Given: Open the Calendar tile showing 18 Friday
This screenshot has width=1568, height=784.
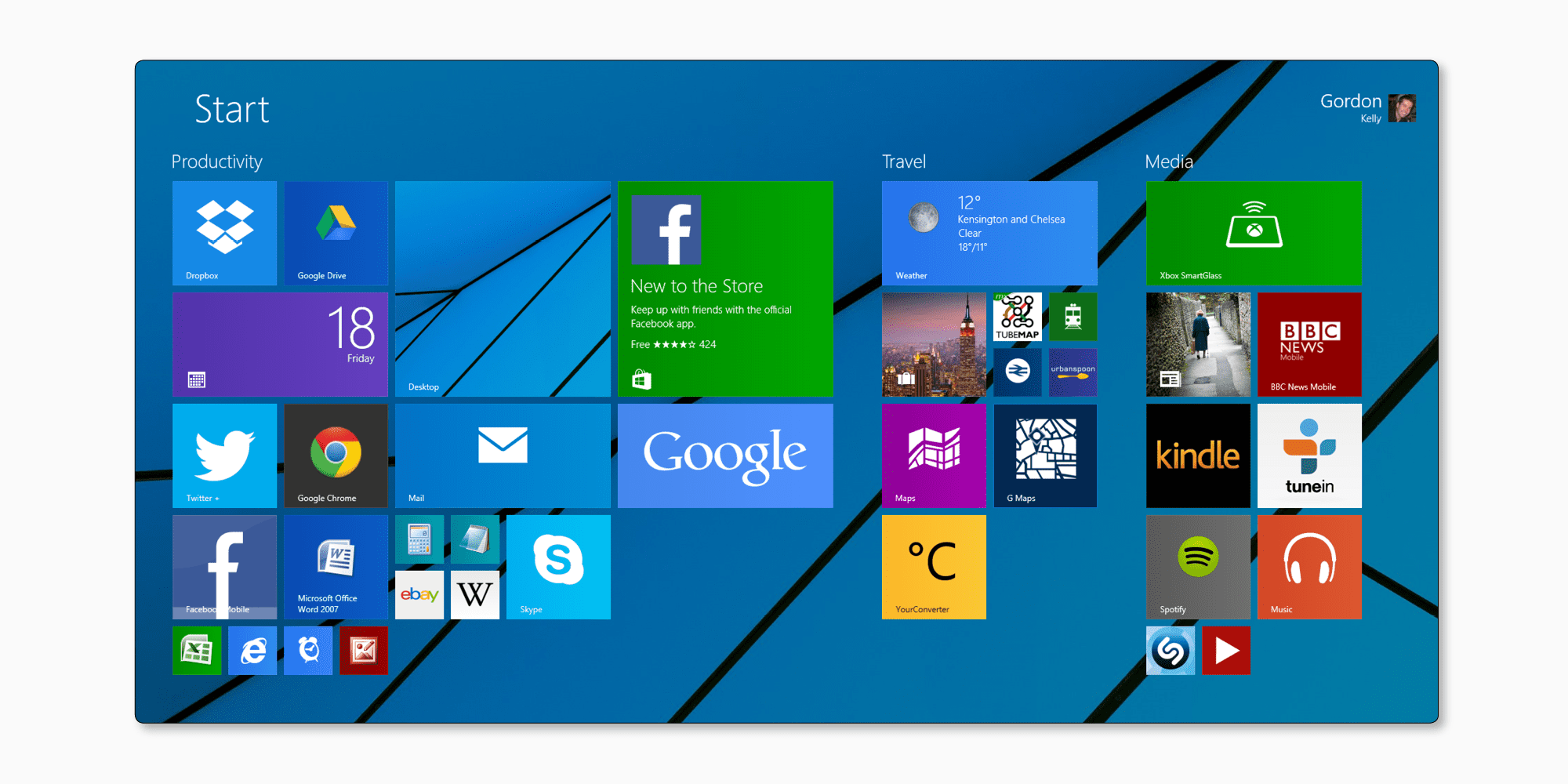Looking at the screenshot, I should pyautogui.click(x=280, y=344).
